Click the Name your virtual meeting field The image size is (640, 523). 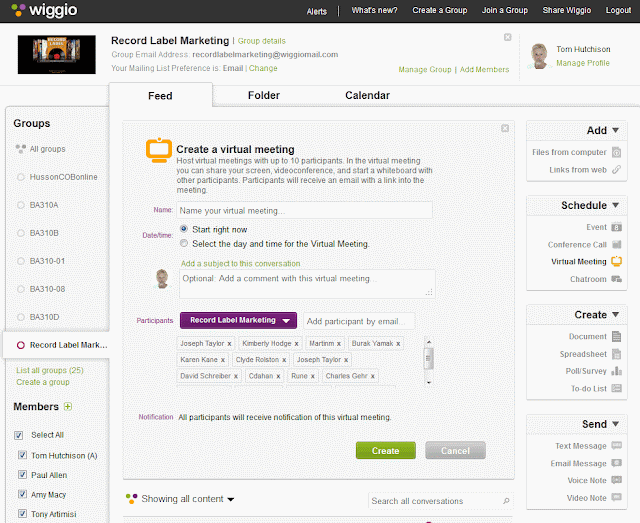(x=304, y=211)
